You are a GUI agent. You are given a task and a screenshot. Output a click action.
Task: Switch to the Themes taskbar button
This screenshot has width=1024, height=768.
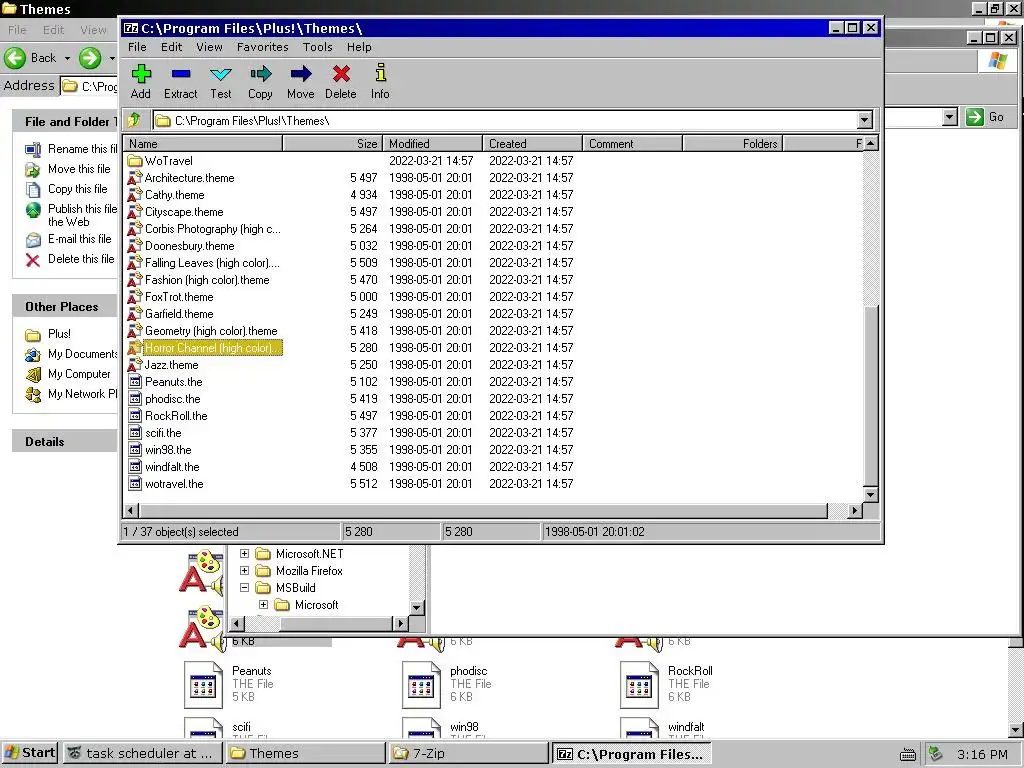(x=305, y=753)
